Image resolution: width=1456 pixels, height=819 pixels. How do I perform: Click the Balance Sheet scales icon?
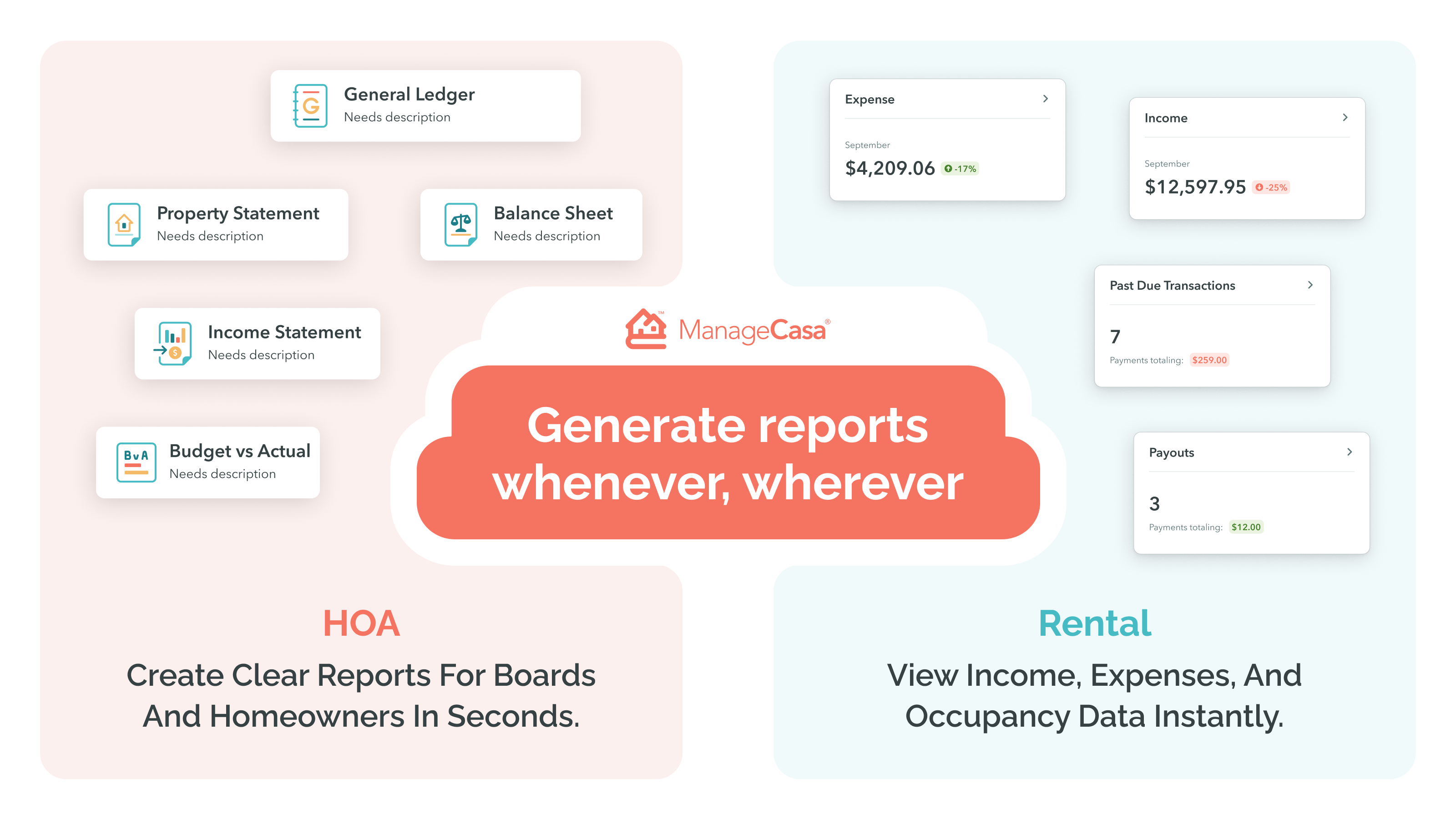pyautogui.click(x=460, y=225)
